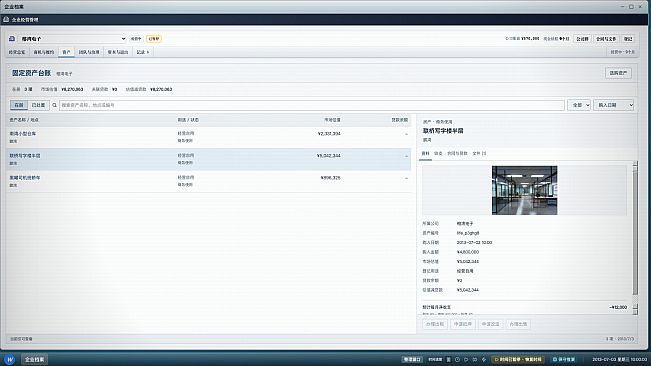Open the W start icon on the taskbar

tap(10, 359)
